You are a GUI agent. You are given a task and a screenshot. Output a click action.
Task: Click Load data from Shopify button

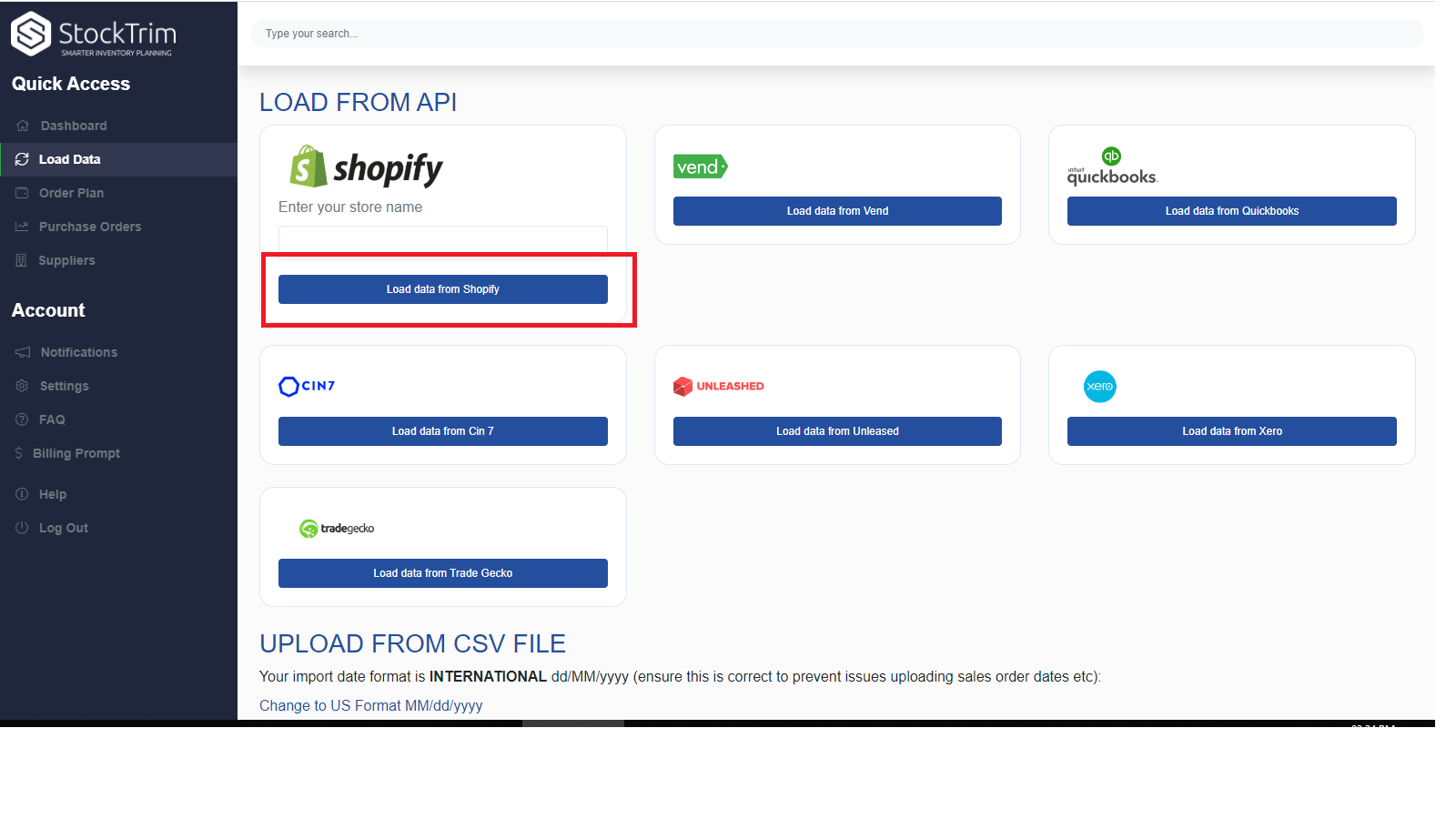(443, 289)
